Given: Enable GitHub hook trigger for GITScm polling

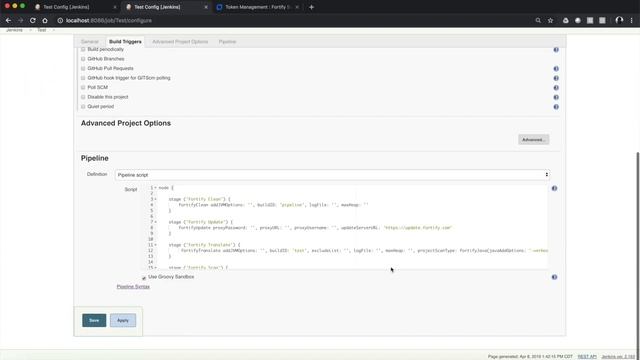Looking at the screenshot, I should tap(83, 78).
